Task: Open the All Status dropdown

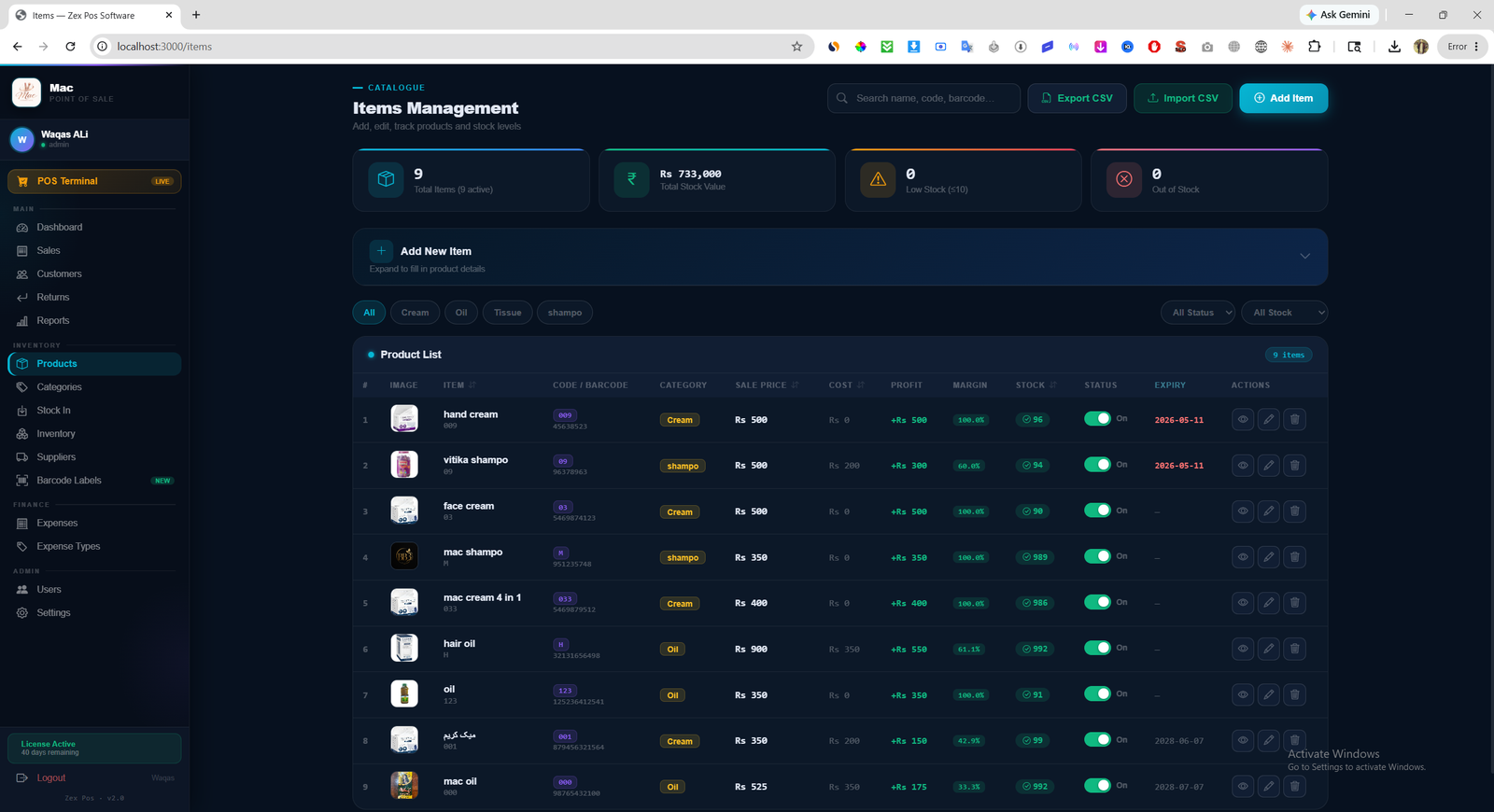Action: tap(1198, 313)
